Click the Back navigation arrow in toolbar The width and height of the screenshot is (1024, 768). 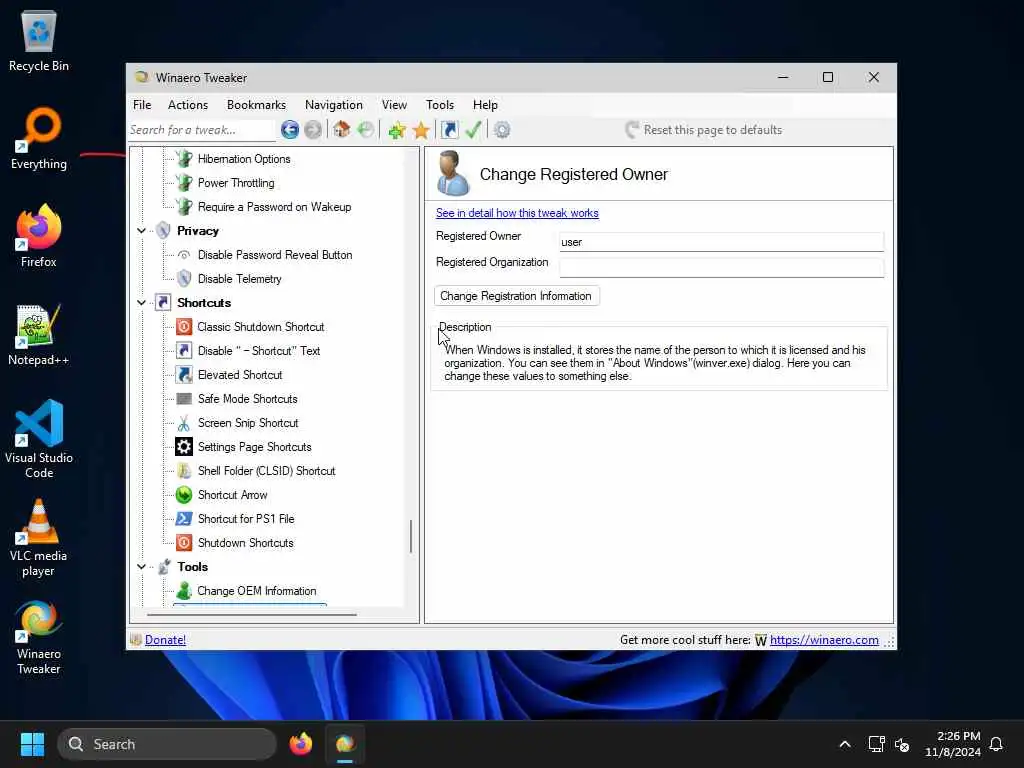[290, 130]
